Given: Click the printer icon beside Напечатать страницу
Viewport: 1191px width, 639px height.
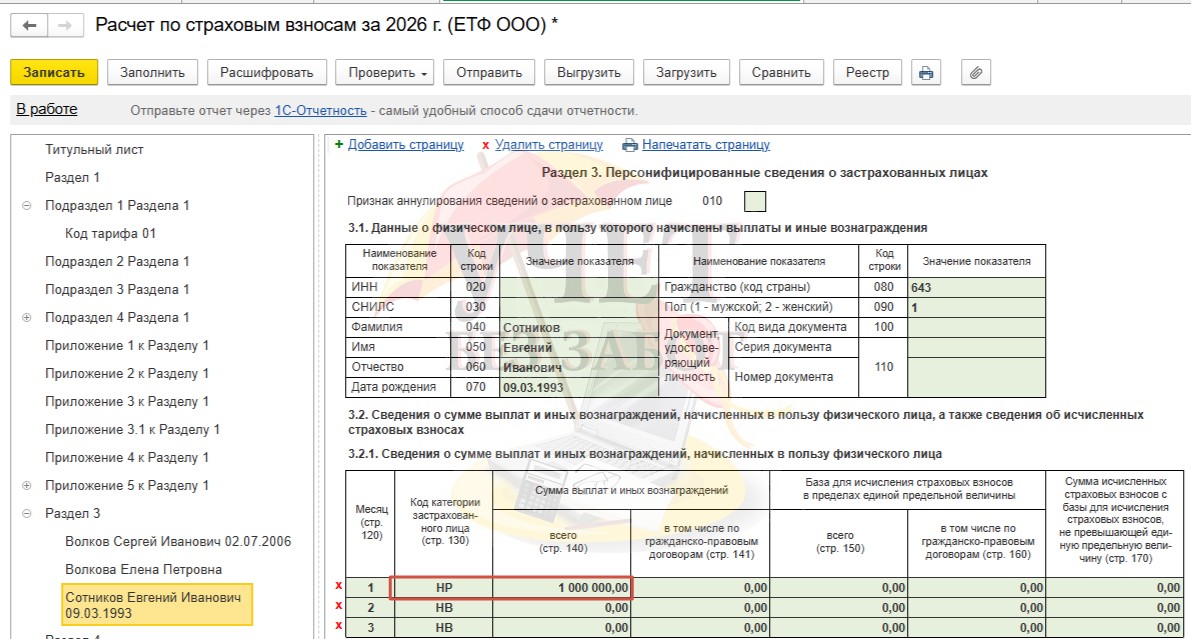Looking at the screenshot, I should coord(630,145).
